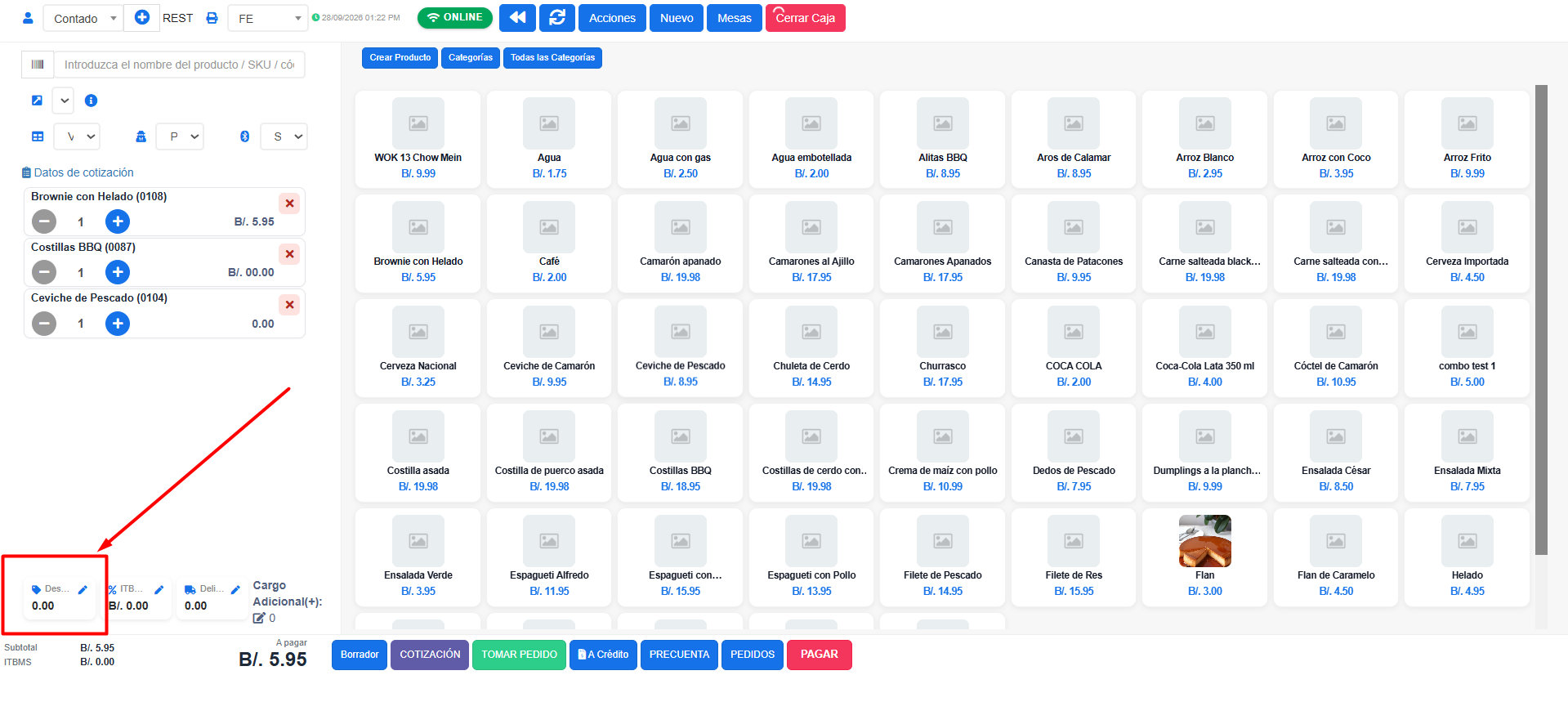The width and height of the screenshot is (1568, 702).
Task: Decrease Costillas BBQ quantity
Action: tap(44, 272)
